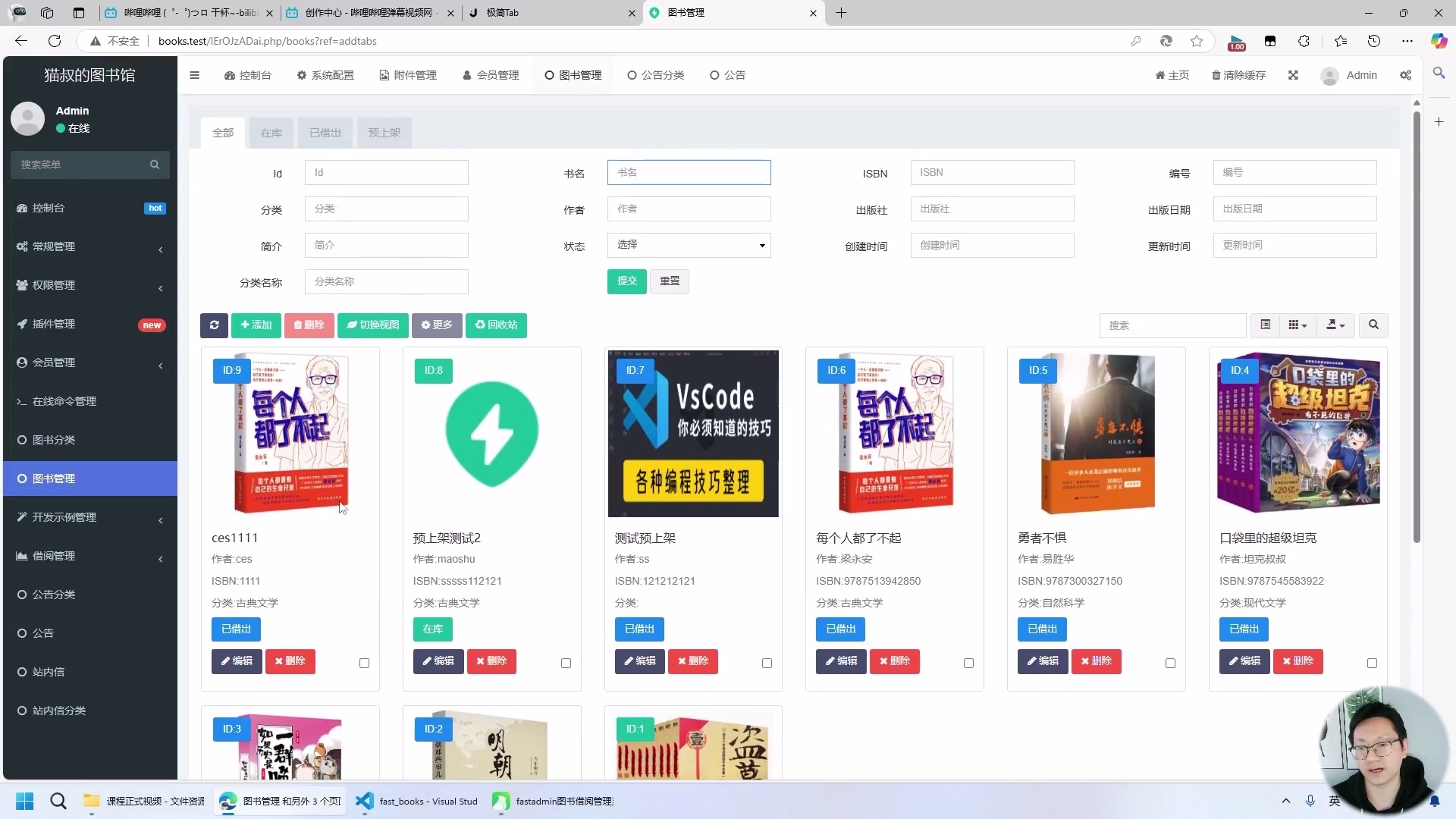Screen dimensions: 1456x819
Task: Click 在库 status label on 预上架测试2
Action: pyautogui.click(x=432, y=629)
